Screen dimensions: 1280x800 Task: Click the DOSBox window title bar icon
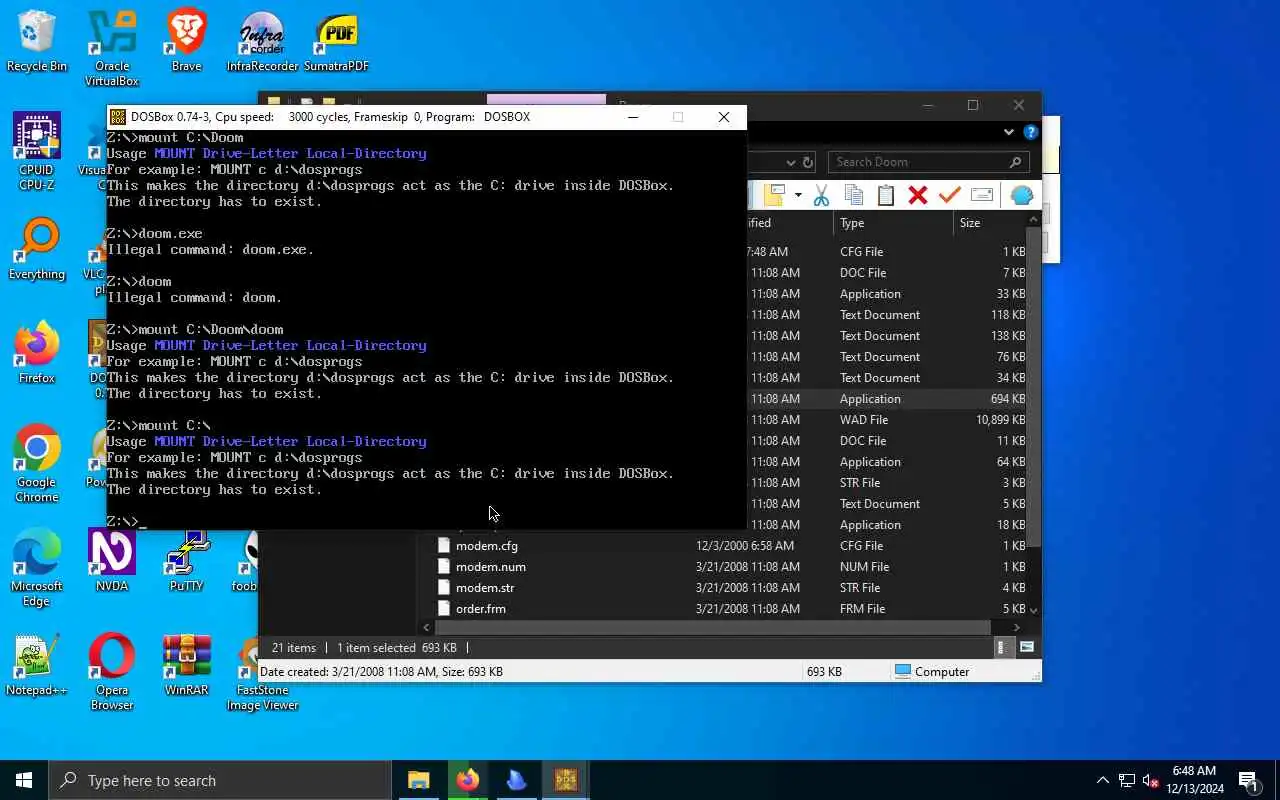click(x=118, y=117)
